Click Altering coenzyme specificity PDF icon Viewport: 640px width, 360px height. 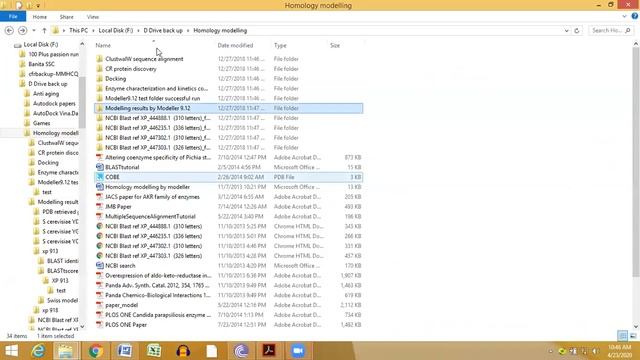click(x=100, y=157)
